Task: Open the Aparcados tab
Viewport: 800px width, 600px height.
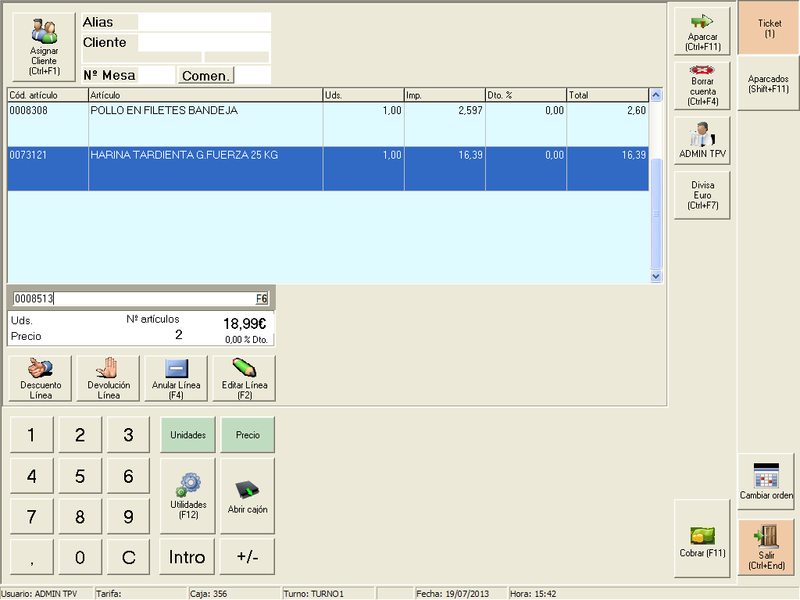Action: [x=769, y=83]
